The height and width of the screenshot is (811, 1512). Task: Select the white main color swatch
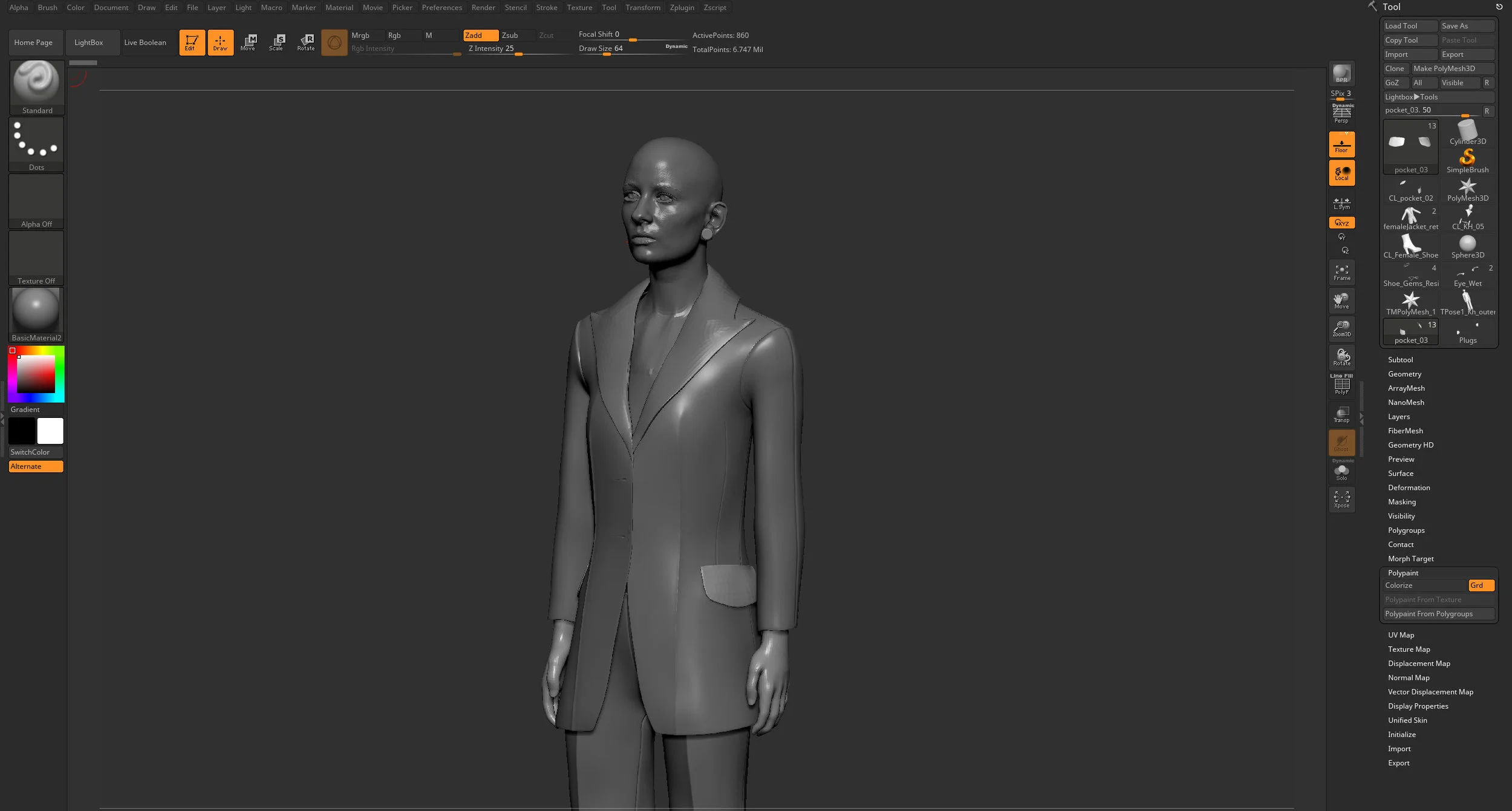[50, 431]
